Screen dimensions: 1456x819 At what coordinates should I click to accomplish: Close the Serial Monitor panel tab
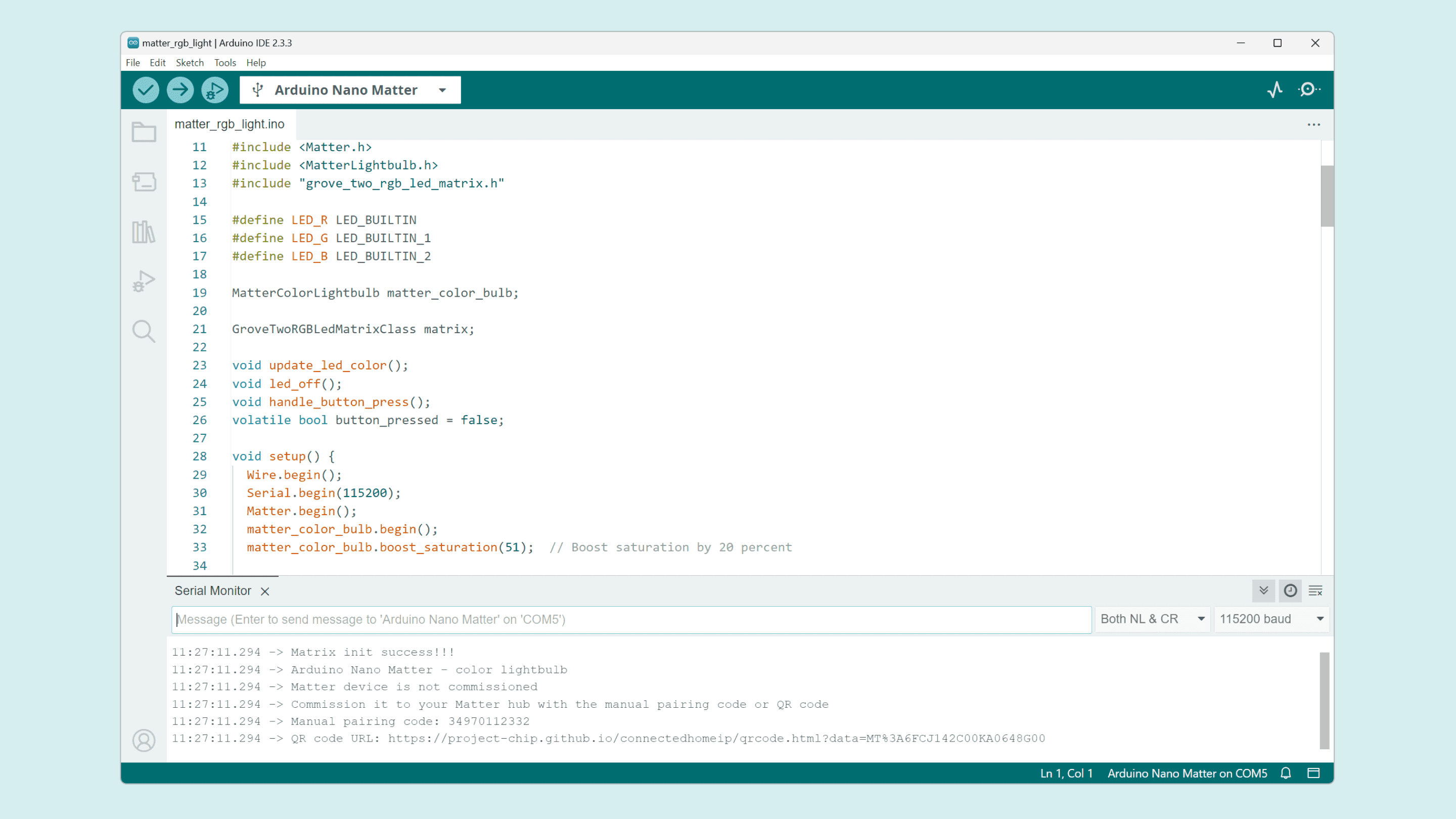point(265,591)
